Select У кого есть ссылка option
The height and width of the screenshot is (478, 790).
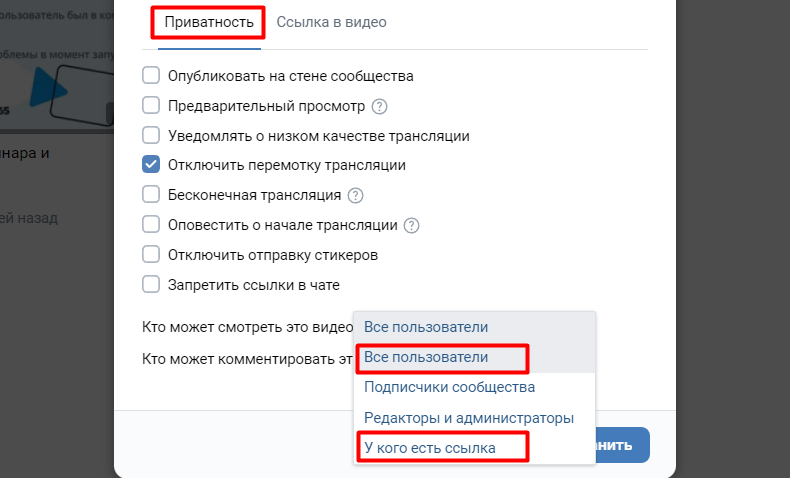[430, 448]
